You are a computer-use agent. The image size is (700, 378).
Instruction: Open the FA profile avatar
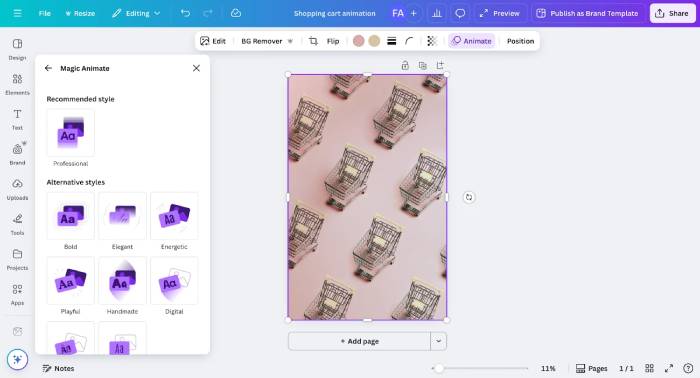pos(398,13)
